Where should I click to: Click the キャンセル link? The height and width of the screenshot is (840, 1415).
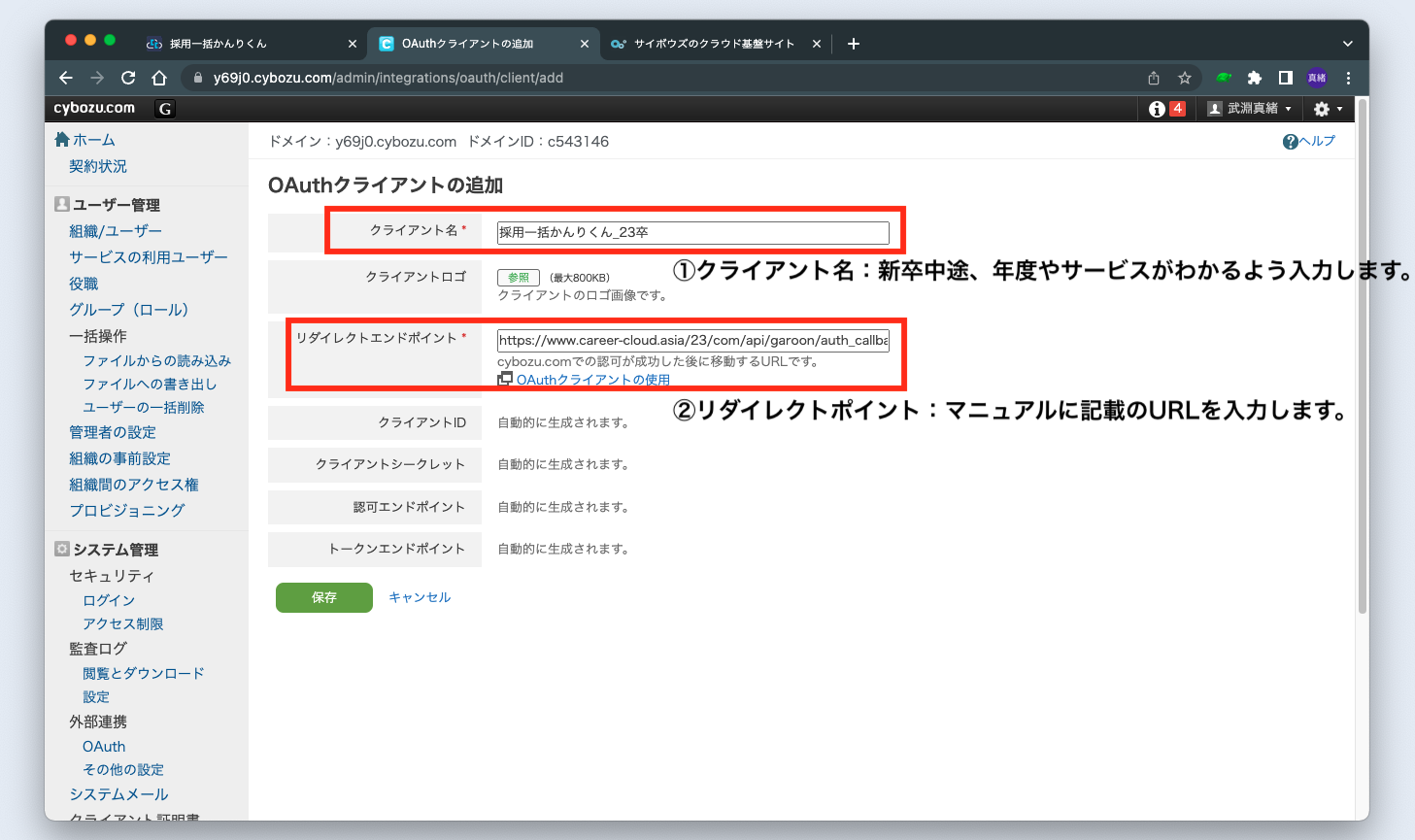click(x=420, y=597)
